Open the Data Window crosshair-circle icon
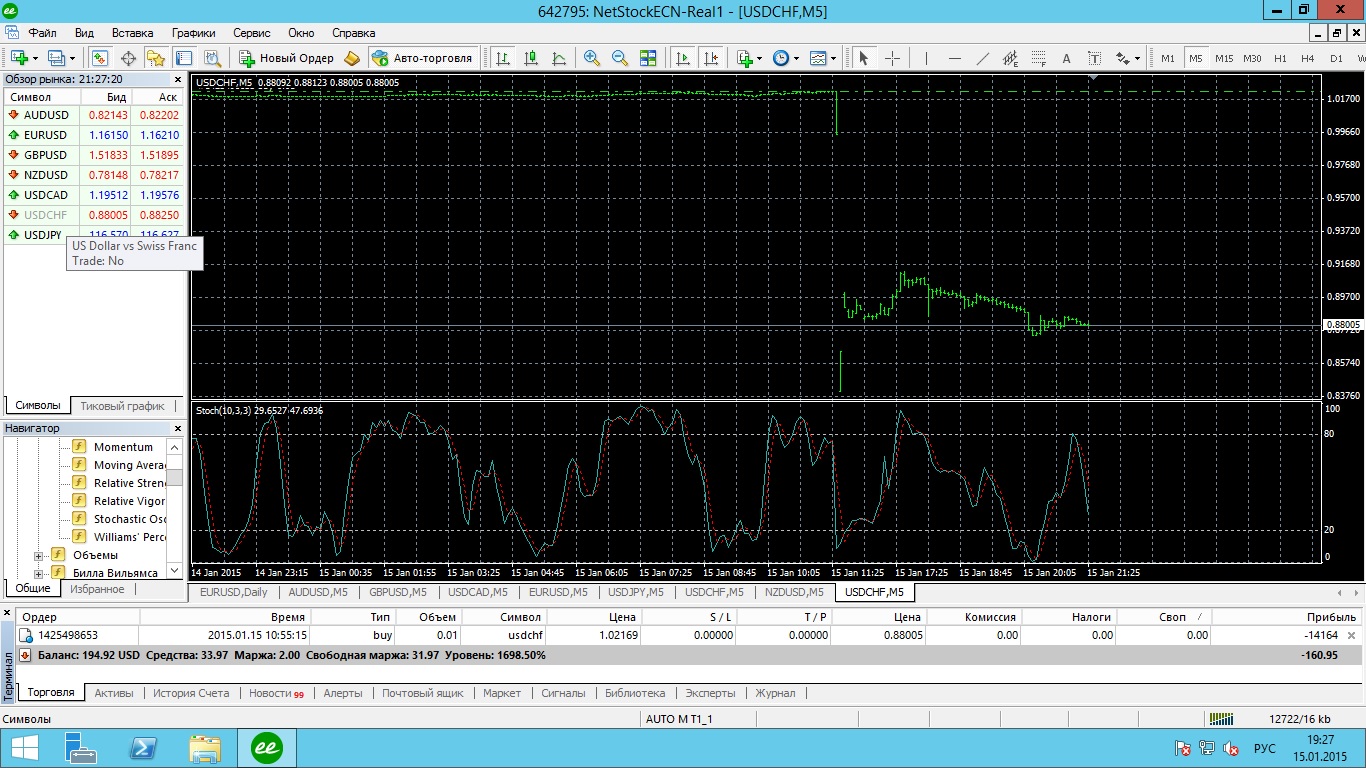Screen dimensions: 1366x768 pyautogui.click(x=128, y=58)
